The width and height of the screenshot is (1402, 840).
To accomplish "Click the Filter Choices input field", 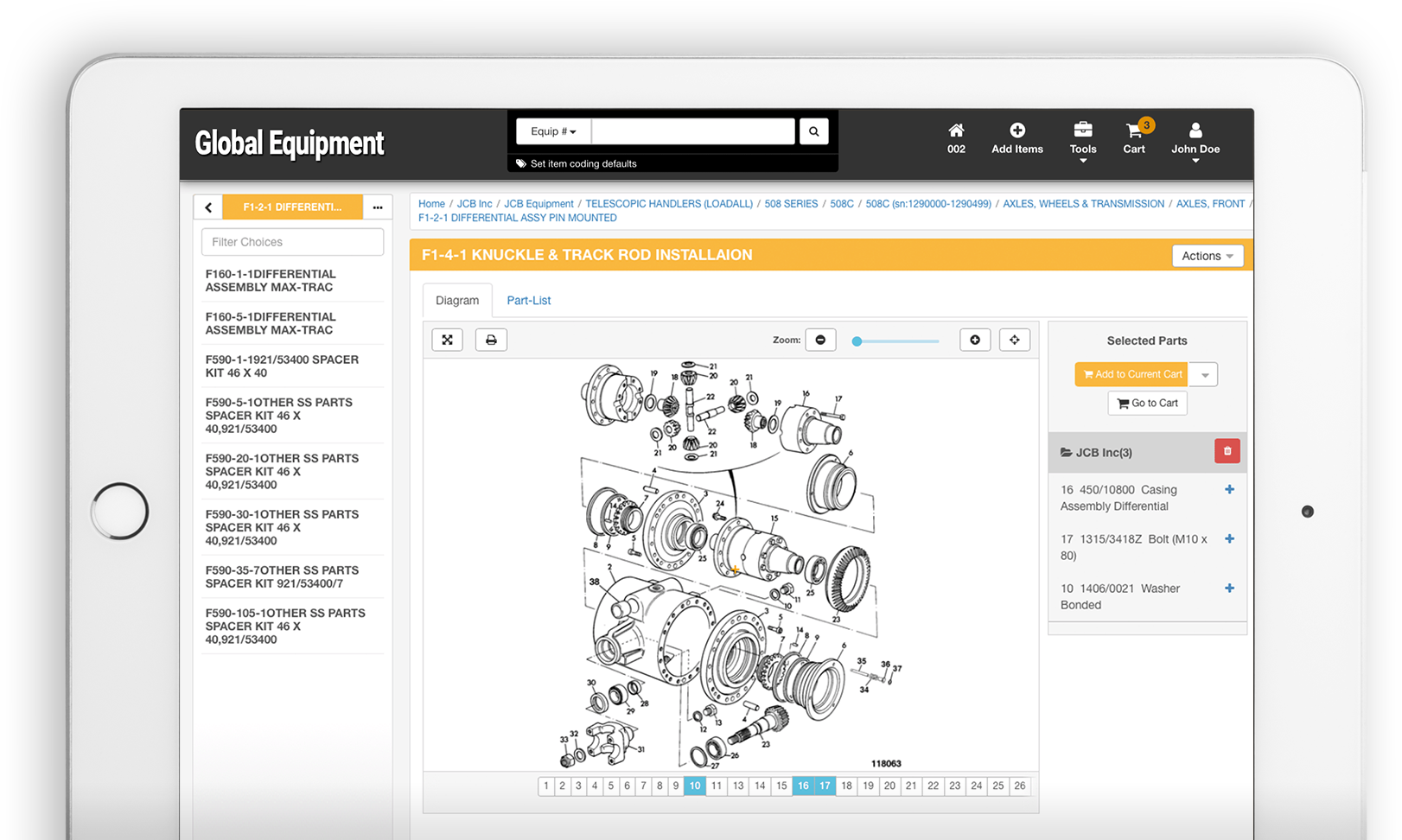I will tap(292, 241).
